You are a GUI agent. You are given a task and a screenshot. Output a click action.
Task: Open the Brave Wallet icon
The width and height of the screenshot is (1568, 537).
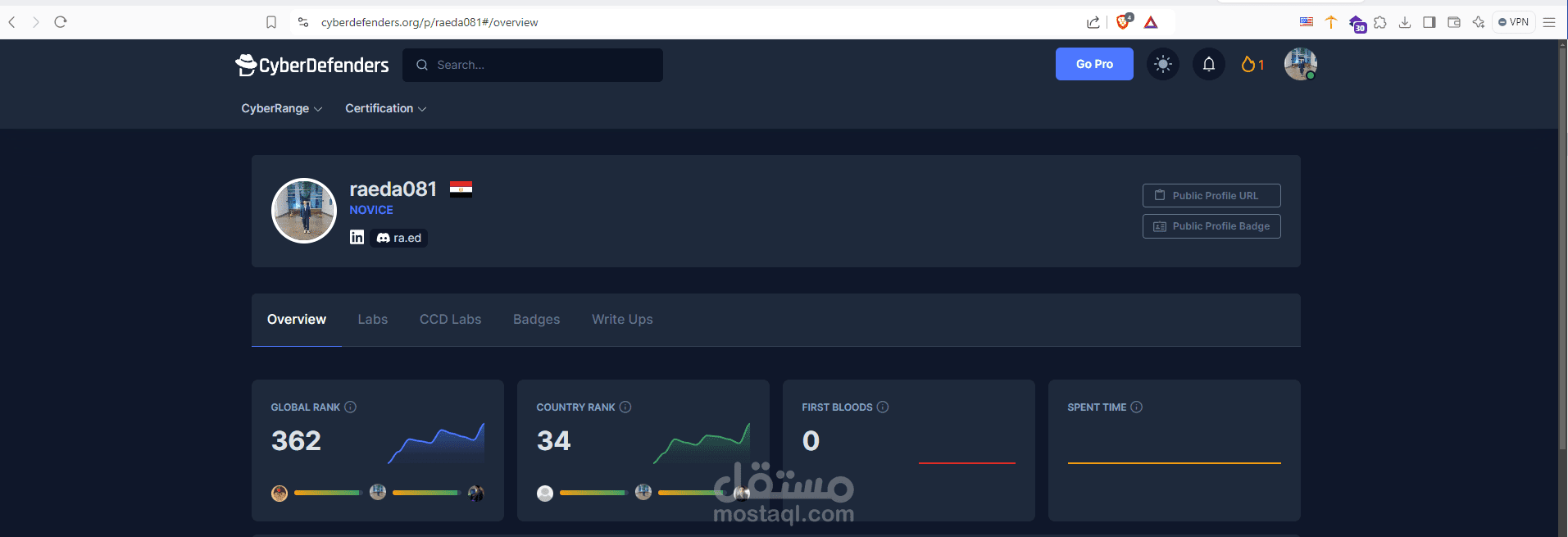click(x=1454, y=22)
